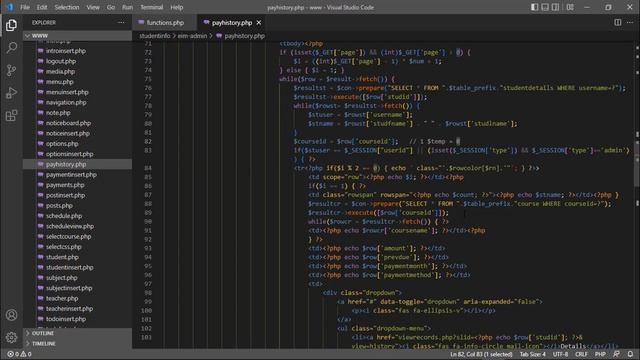Screen dimensions: 640x360
Task: Click UTF-8 encoding in status bar
Action: [x=560, y=354]
